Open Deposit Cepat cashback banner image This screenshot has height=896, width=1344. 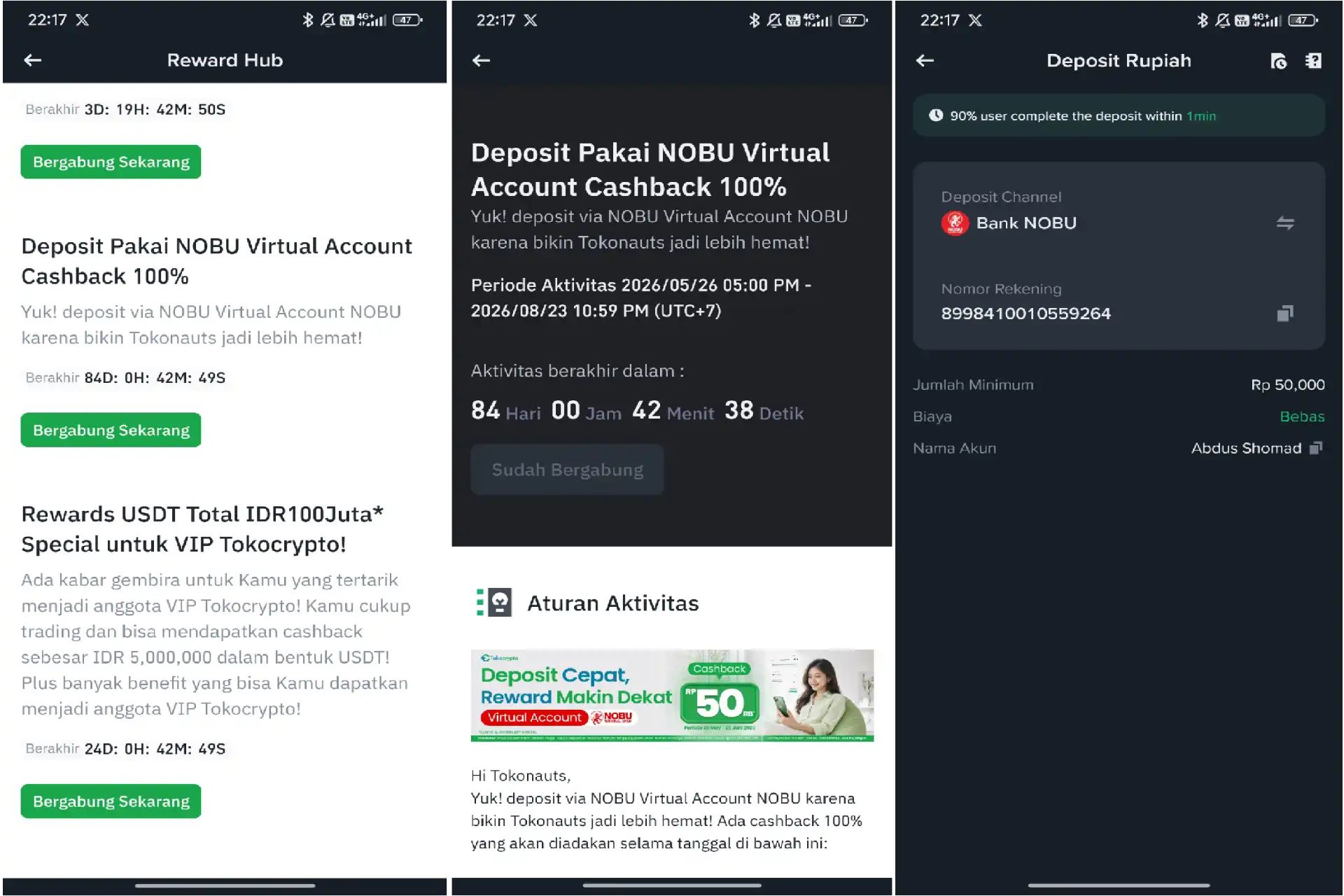[x=672, y=695]
